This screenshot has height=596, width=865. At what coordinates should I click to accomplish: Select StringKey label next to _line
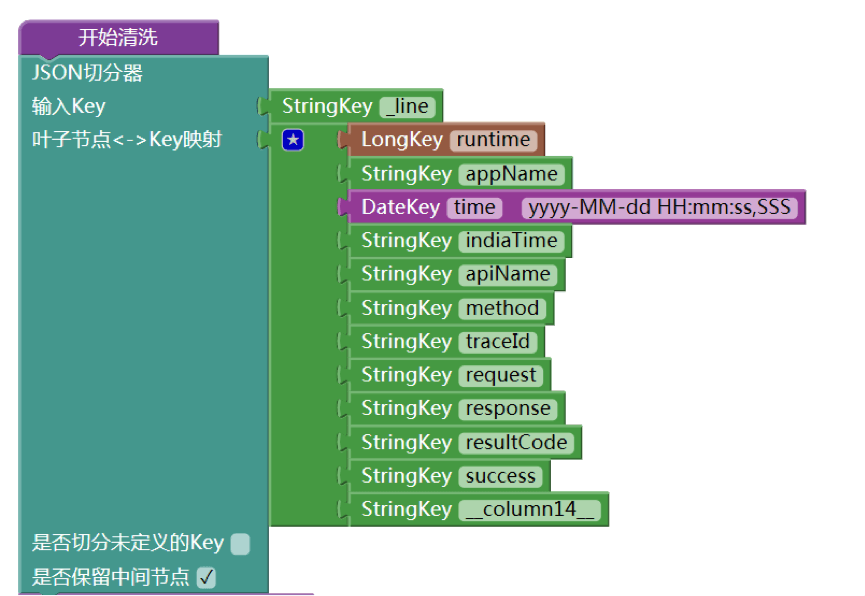(327, 107)
